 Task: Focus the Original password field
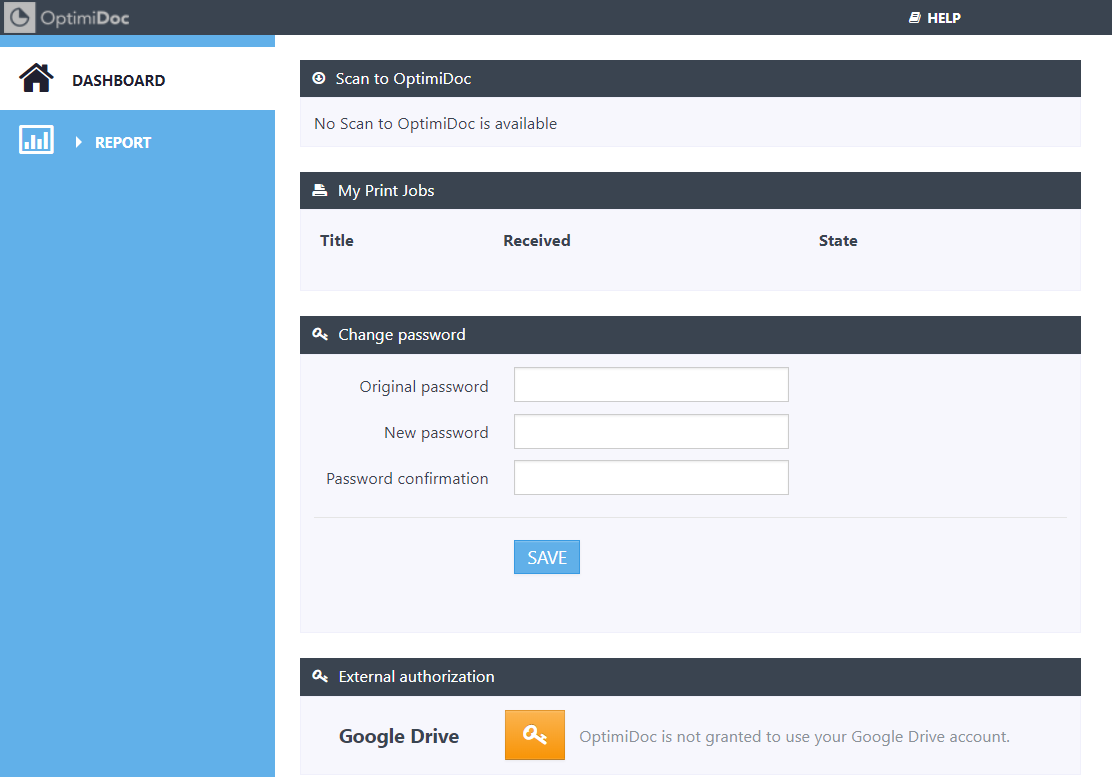point(651,385)
